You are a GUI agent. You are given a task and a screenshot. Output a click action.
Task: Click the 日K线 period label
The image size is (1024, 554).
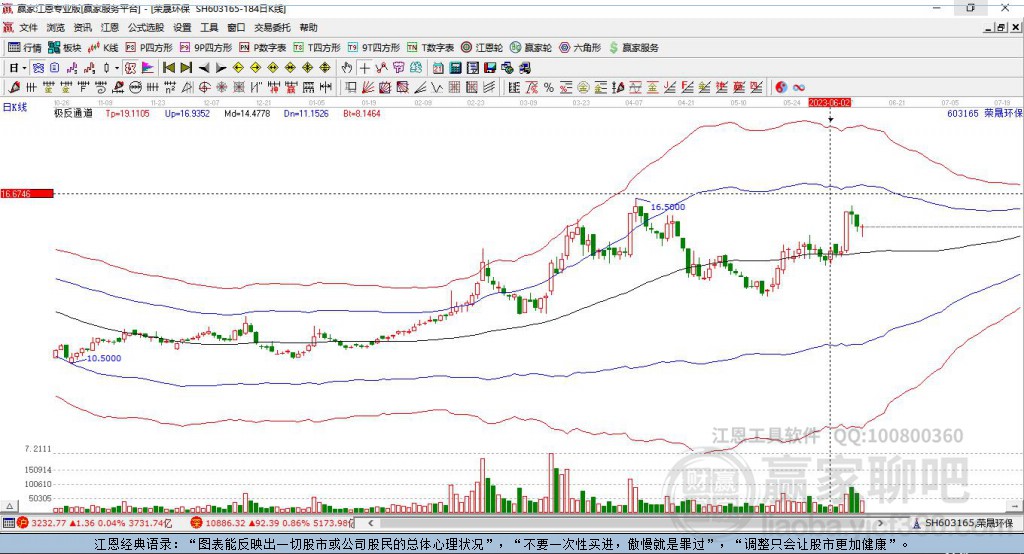tap(15, 108)
